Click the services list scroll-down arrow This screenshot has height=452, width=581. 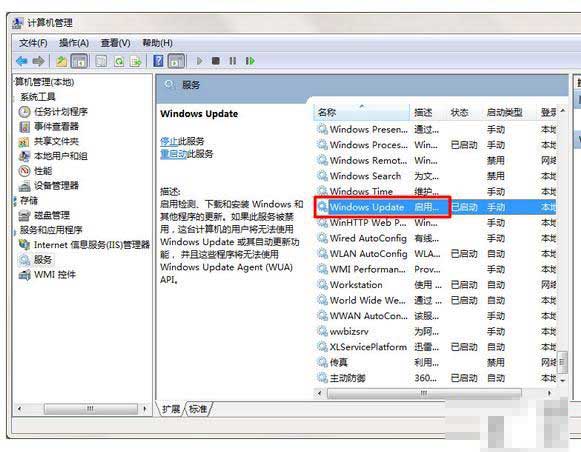(563, 380)
